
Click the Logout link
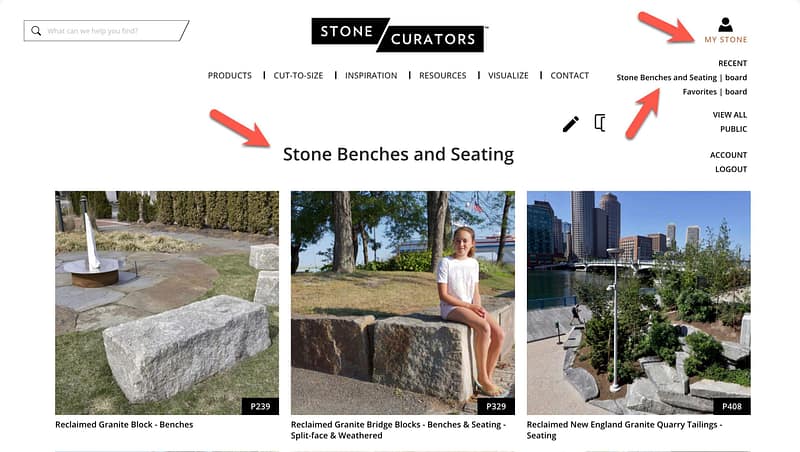[x=731, y=169]
